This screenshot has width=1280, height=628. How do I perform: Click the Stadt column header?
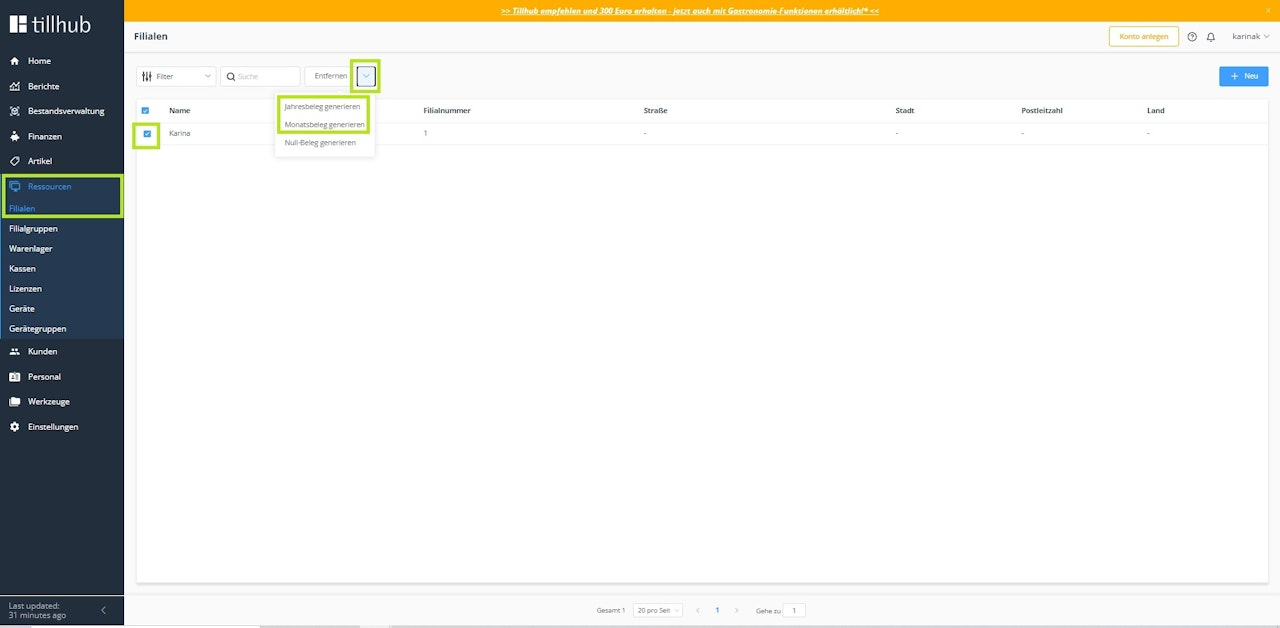(x=905, y=111)
